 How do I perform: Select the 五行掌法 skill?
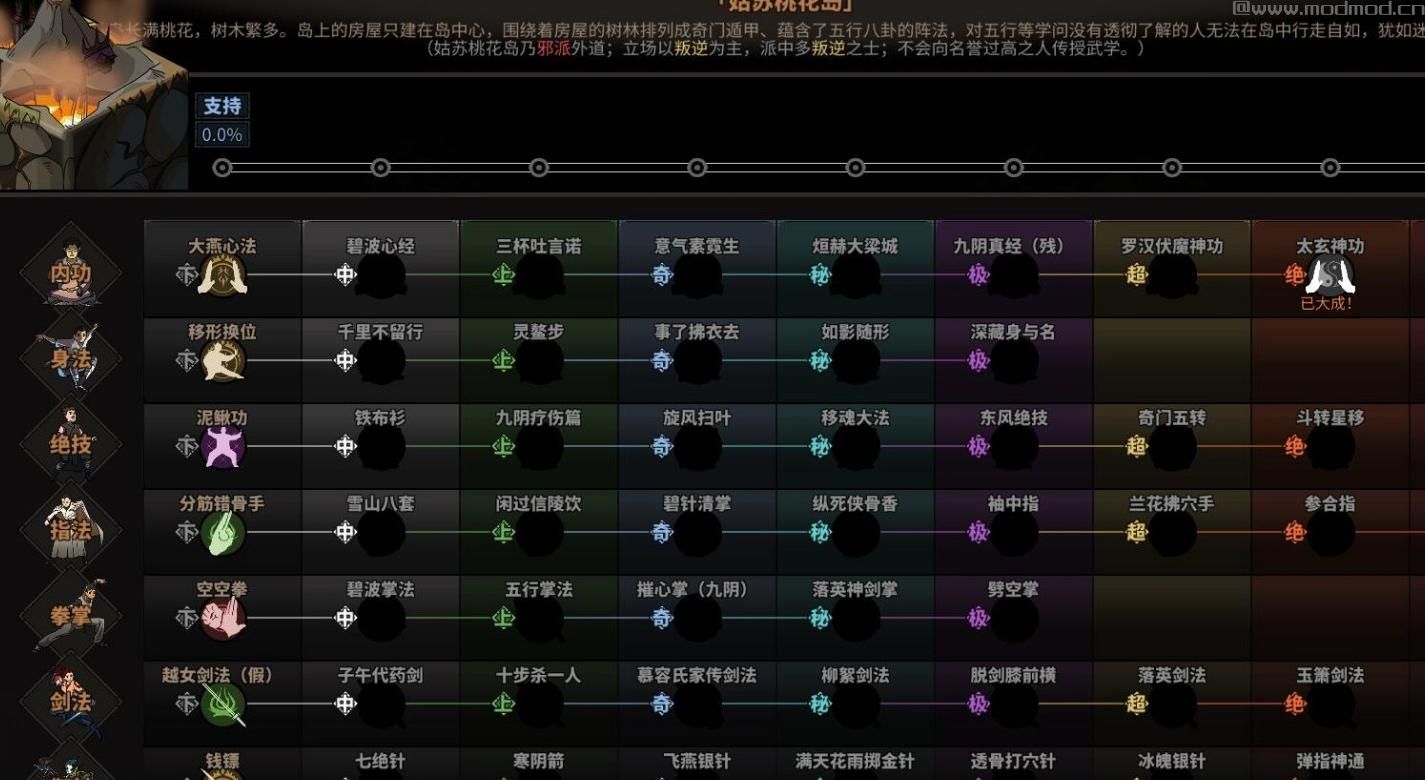click(x=538, y=618)
